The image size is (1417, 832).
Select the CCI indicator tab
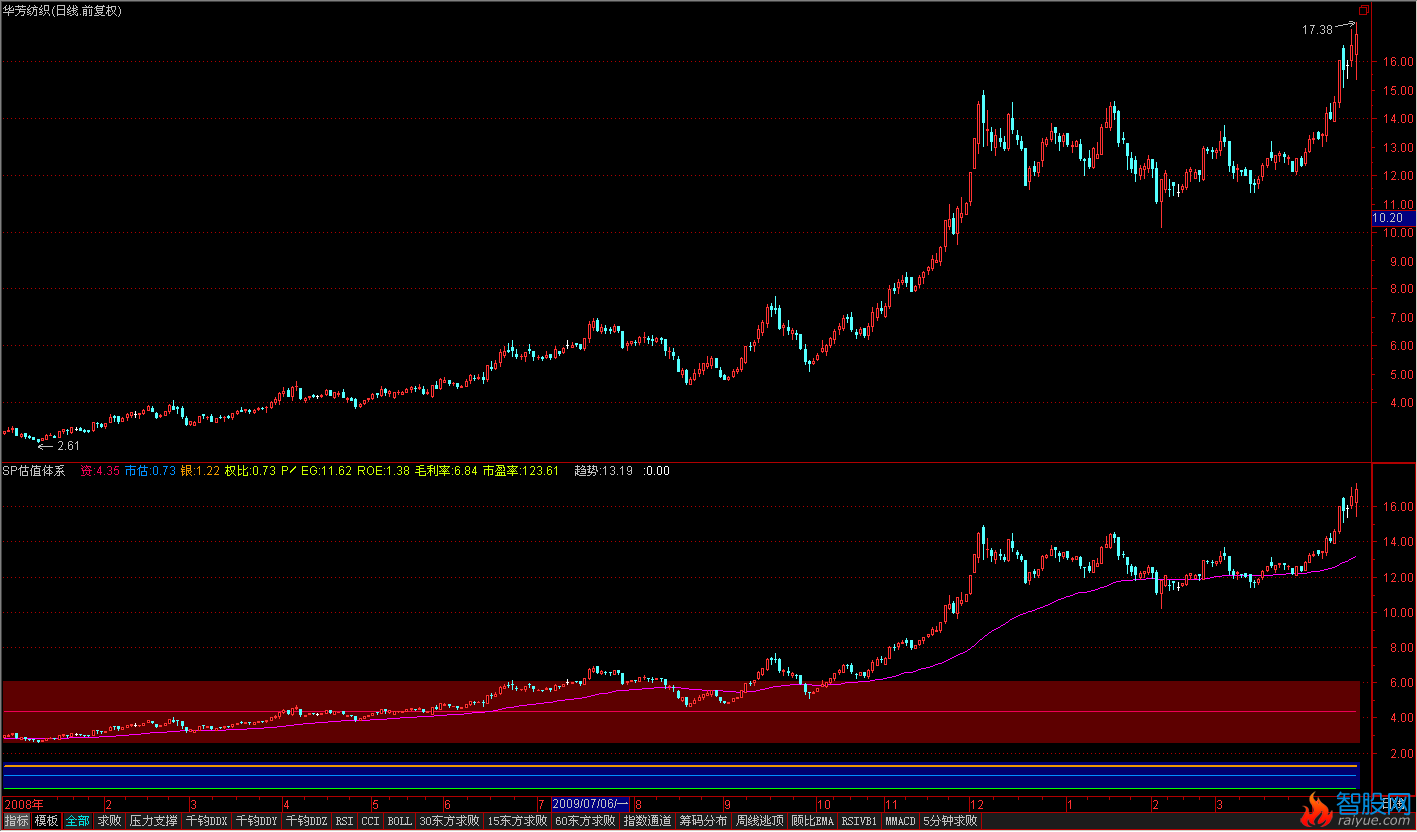(370, 821)
